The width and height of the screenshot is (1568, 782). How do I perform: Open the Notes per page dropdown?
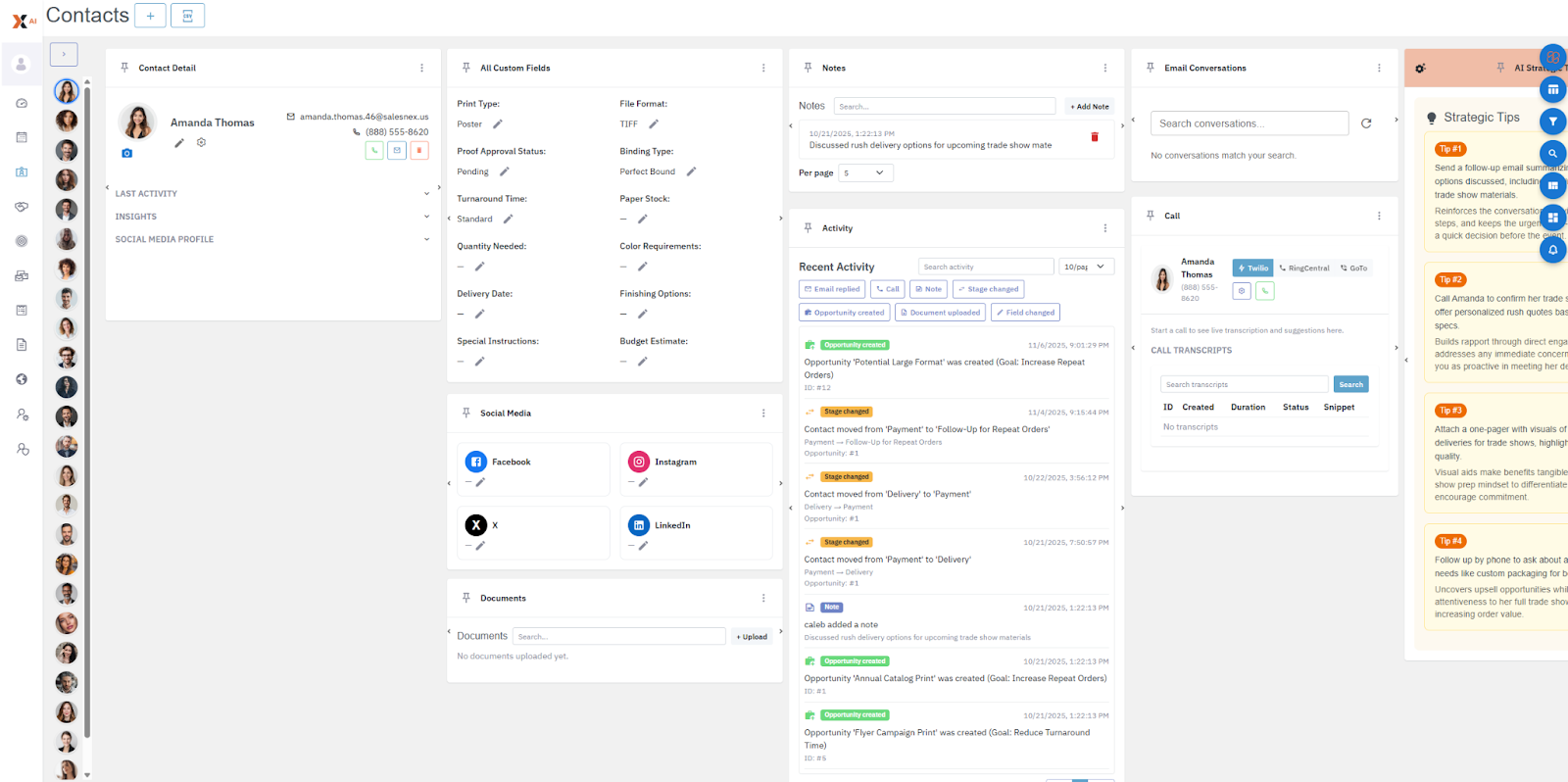pyautogui.click(x=864, y=173)
